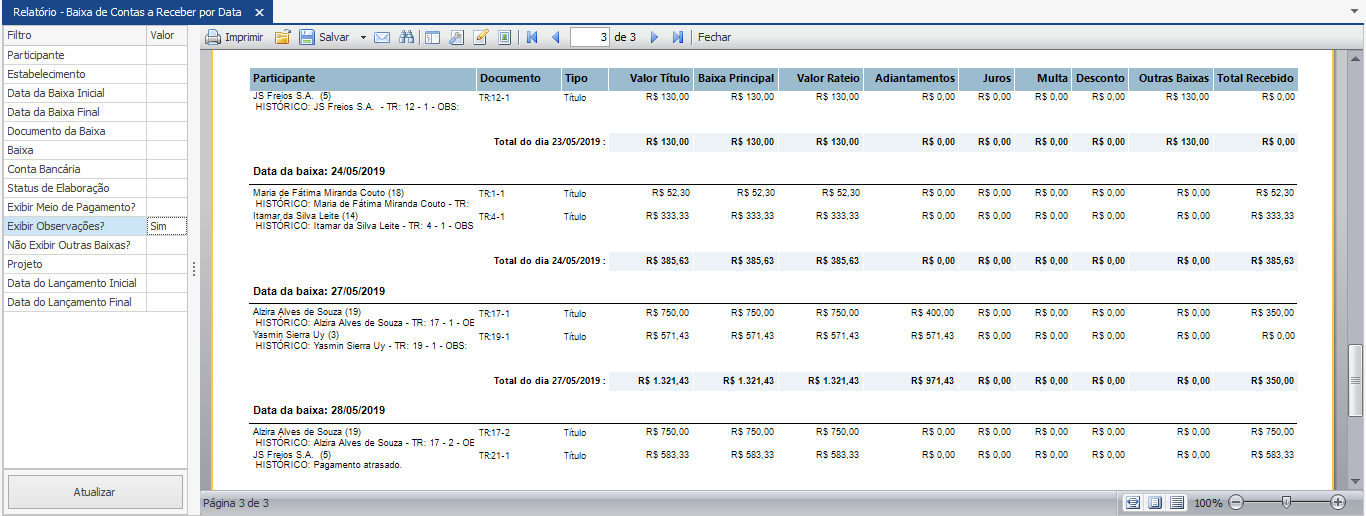Toggle continuous page view mode
1366x516 pixels.
coord(1177,502)
